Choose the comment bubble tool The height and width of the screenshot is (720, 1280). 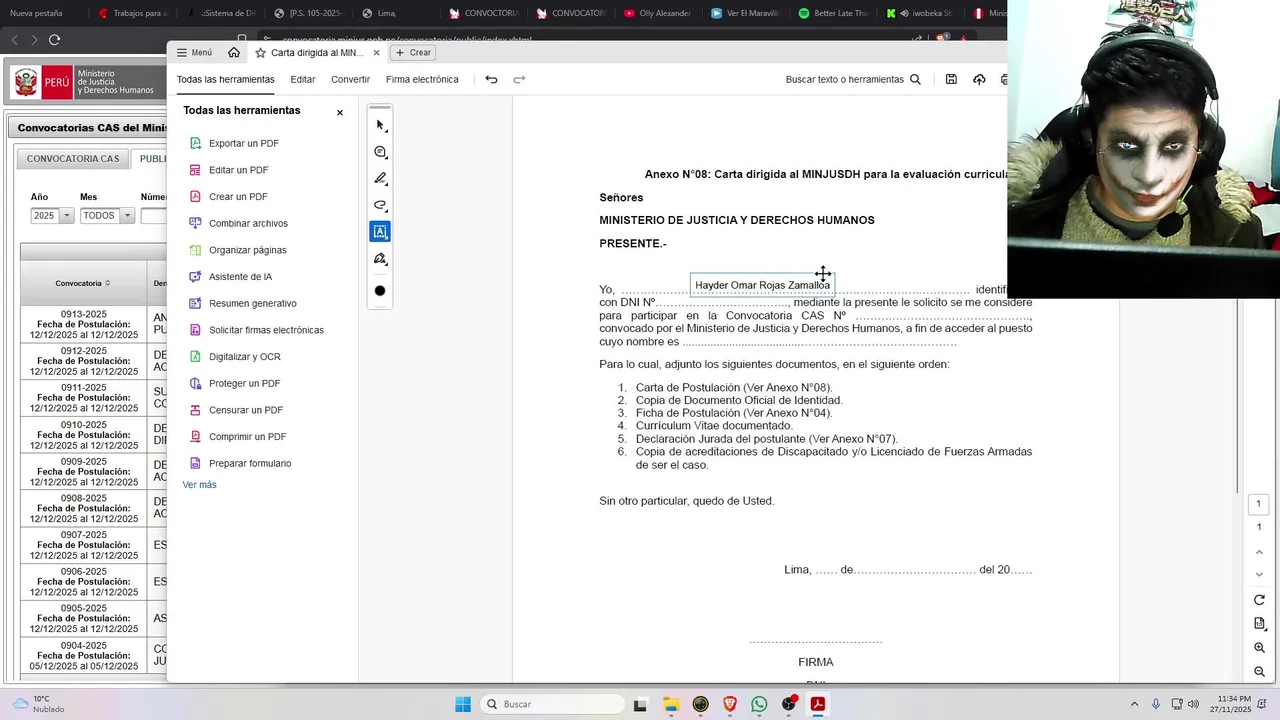(x=380, y=152)
